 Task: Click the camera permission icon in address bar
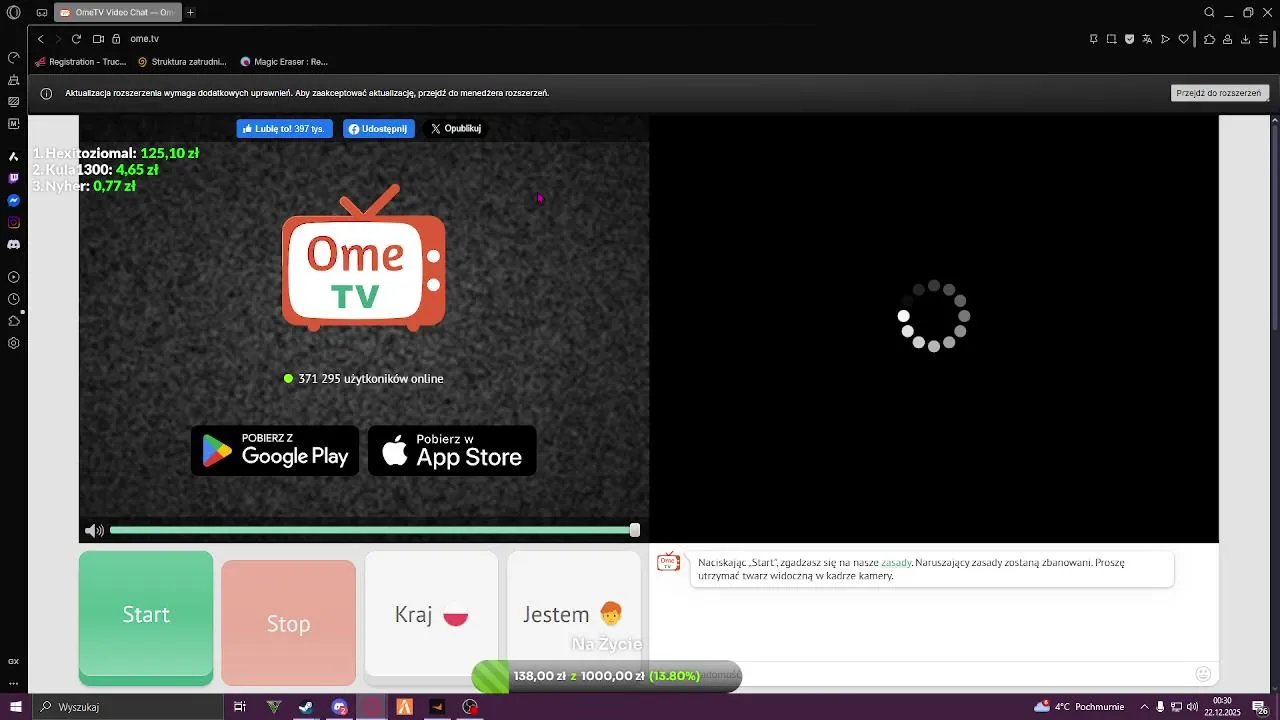(98, 39)
